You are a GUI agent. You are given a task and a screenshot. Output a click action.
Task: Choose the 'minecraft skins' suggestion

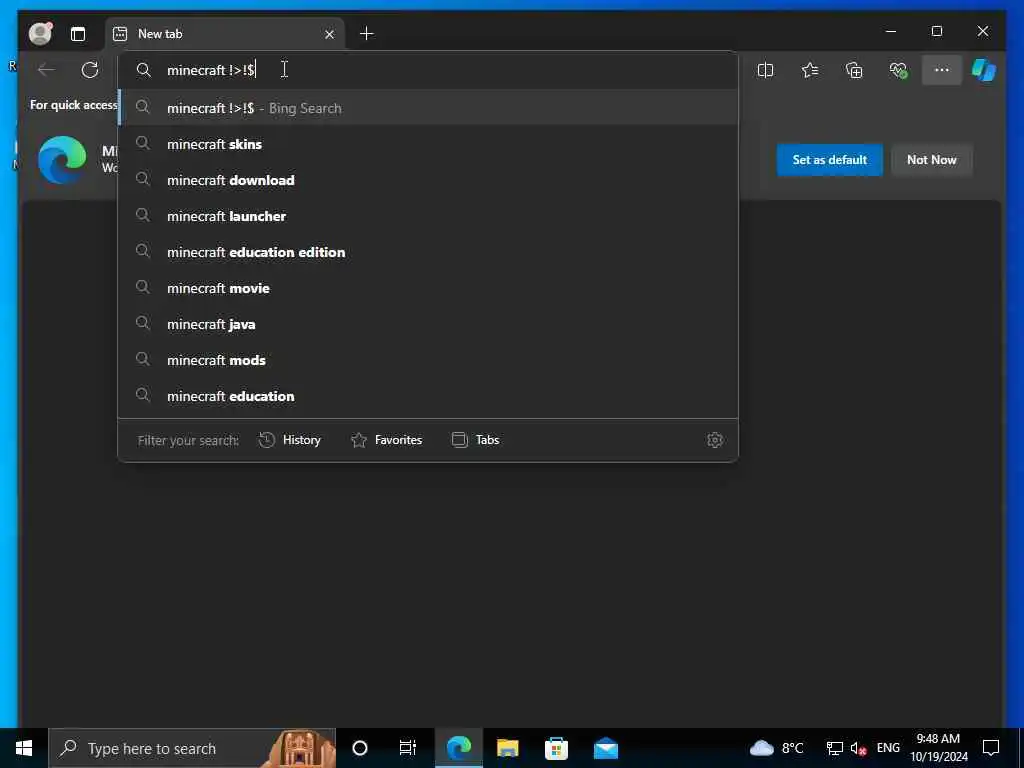pyautogui.click(x=428, y=144)
